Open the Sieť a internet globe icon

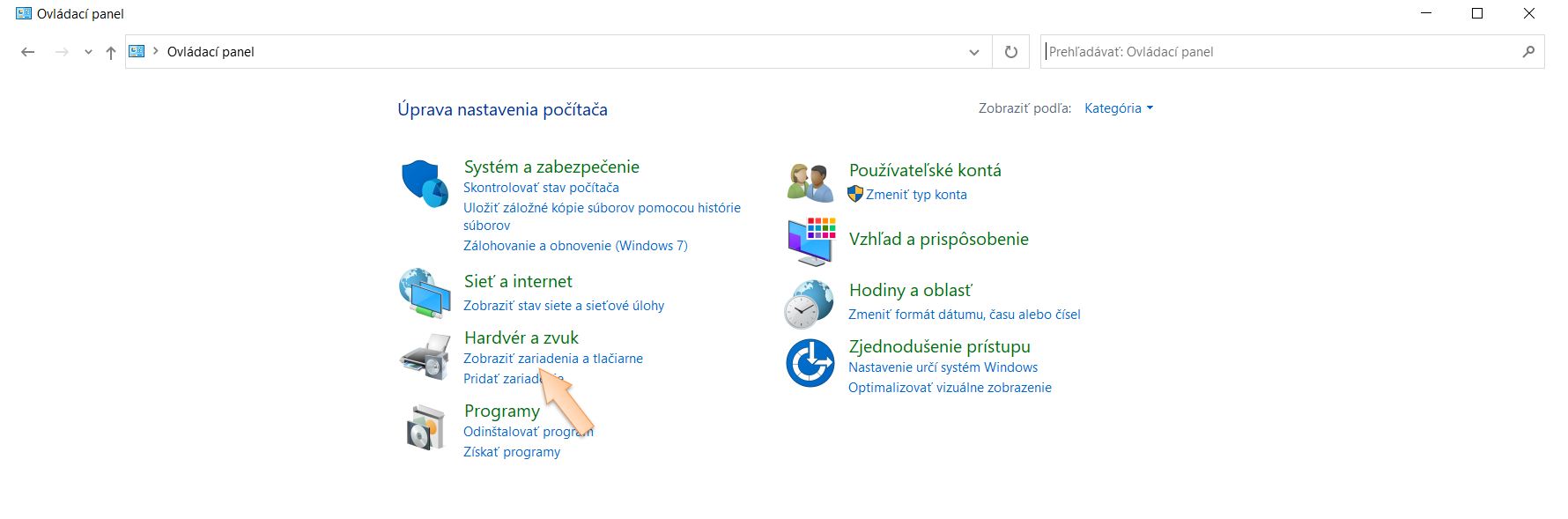[425, 293]
